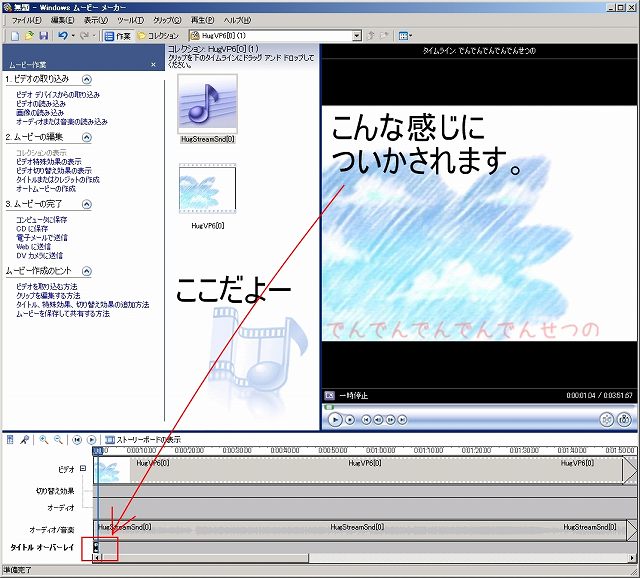Open the 再生(P) menu
The image size is (640, 578).
[x=202, y=20]
